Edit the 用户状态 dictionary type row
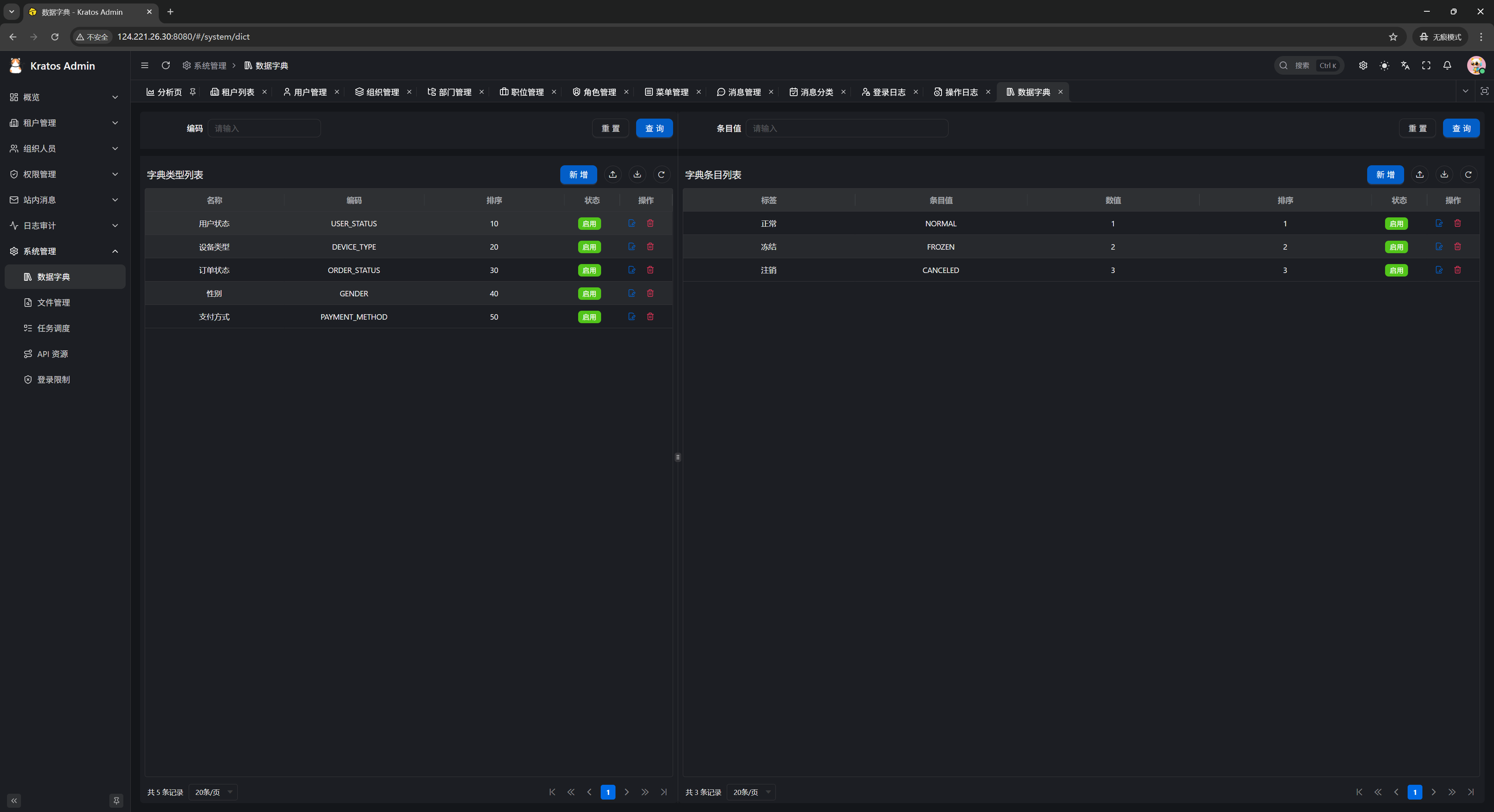This screenshot has height=812, width=1494. click(631, 223)
